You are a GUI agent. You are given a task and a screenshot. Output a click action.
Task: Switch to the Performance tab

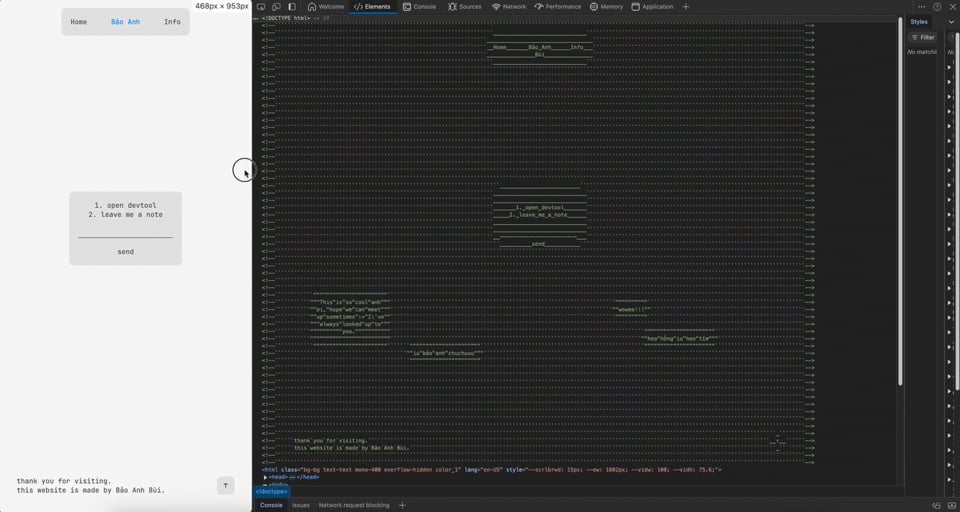pos(558,7)
